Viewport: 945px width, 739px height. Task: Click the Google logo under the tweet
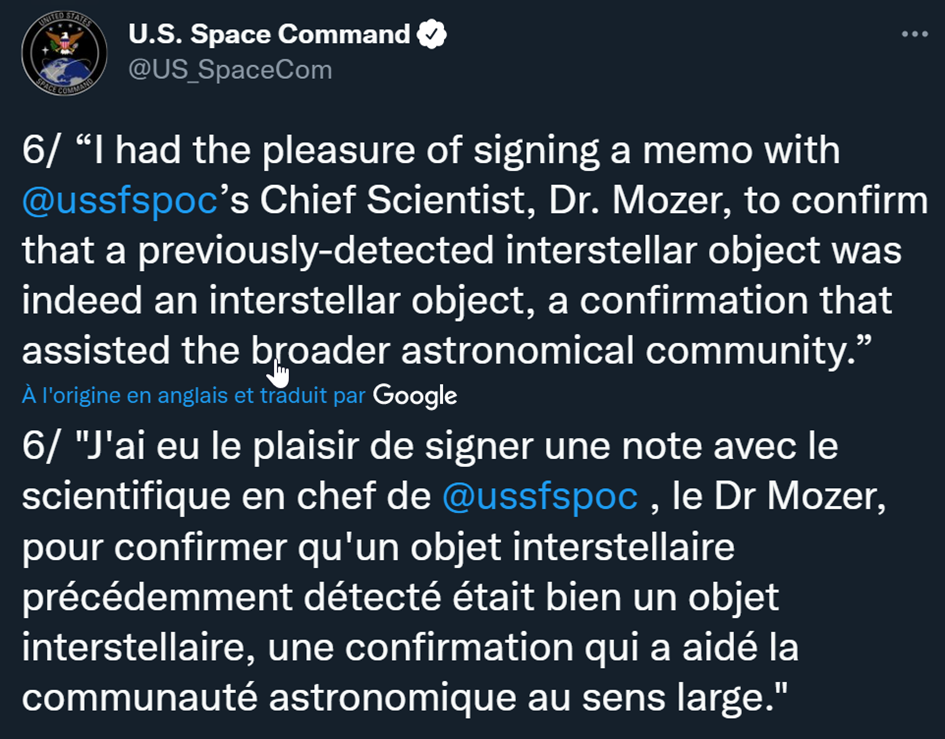pos(415,396)
